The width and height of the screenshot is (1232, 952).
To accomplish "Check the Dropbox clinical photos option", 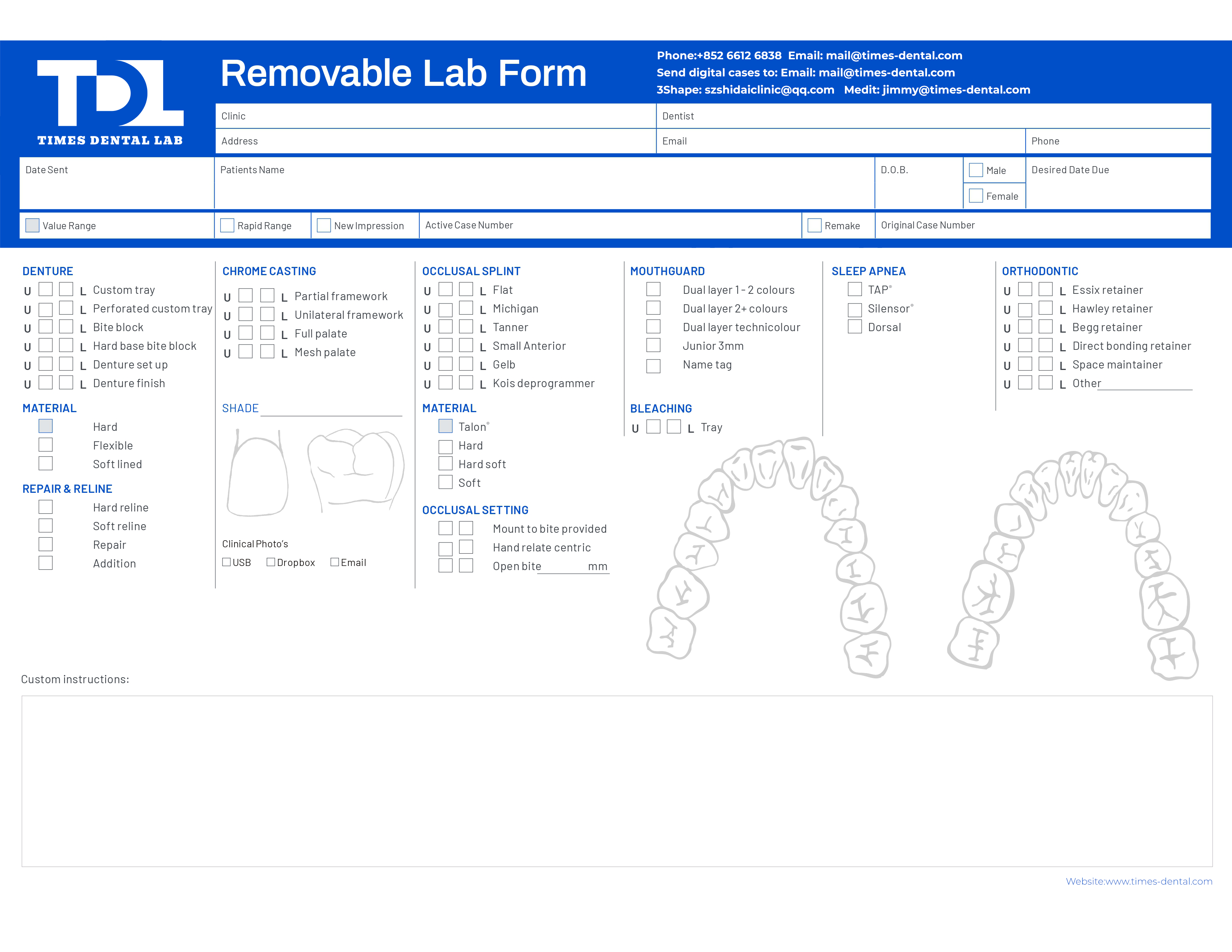I will tap(271, 562).
